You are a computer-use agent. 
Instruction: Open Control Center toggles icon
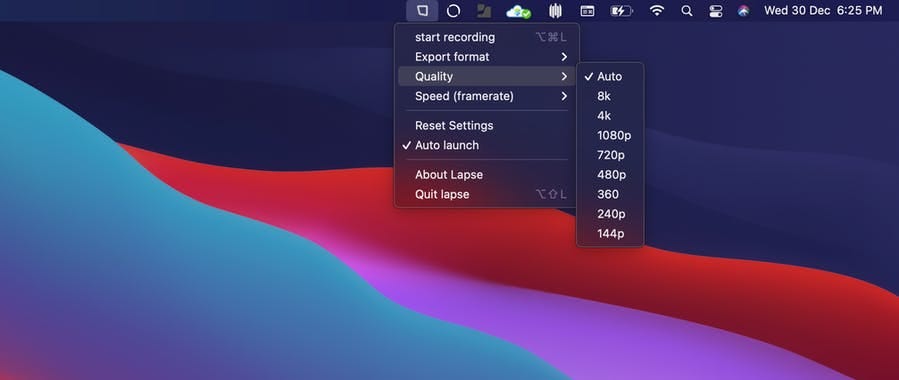coord(716,11)
